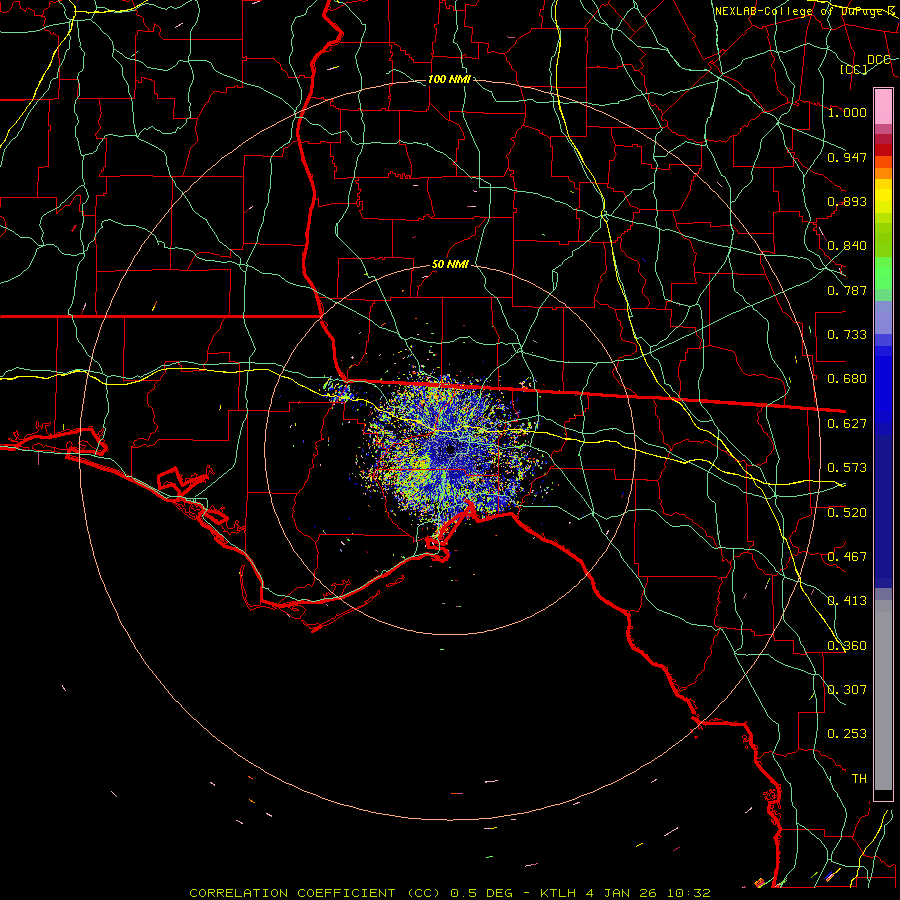Select the 0.893 scale value
Viewport: 900px width, 900px height.
coord(847,201)
